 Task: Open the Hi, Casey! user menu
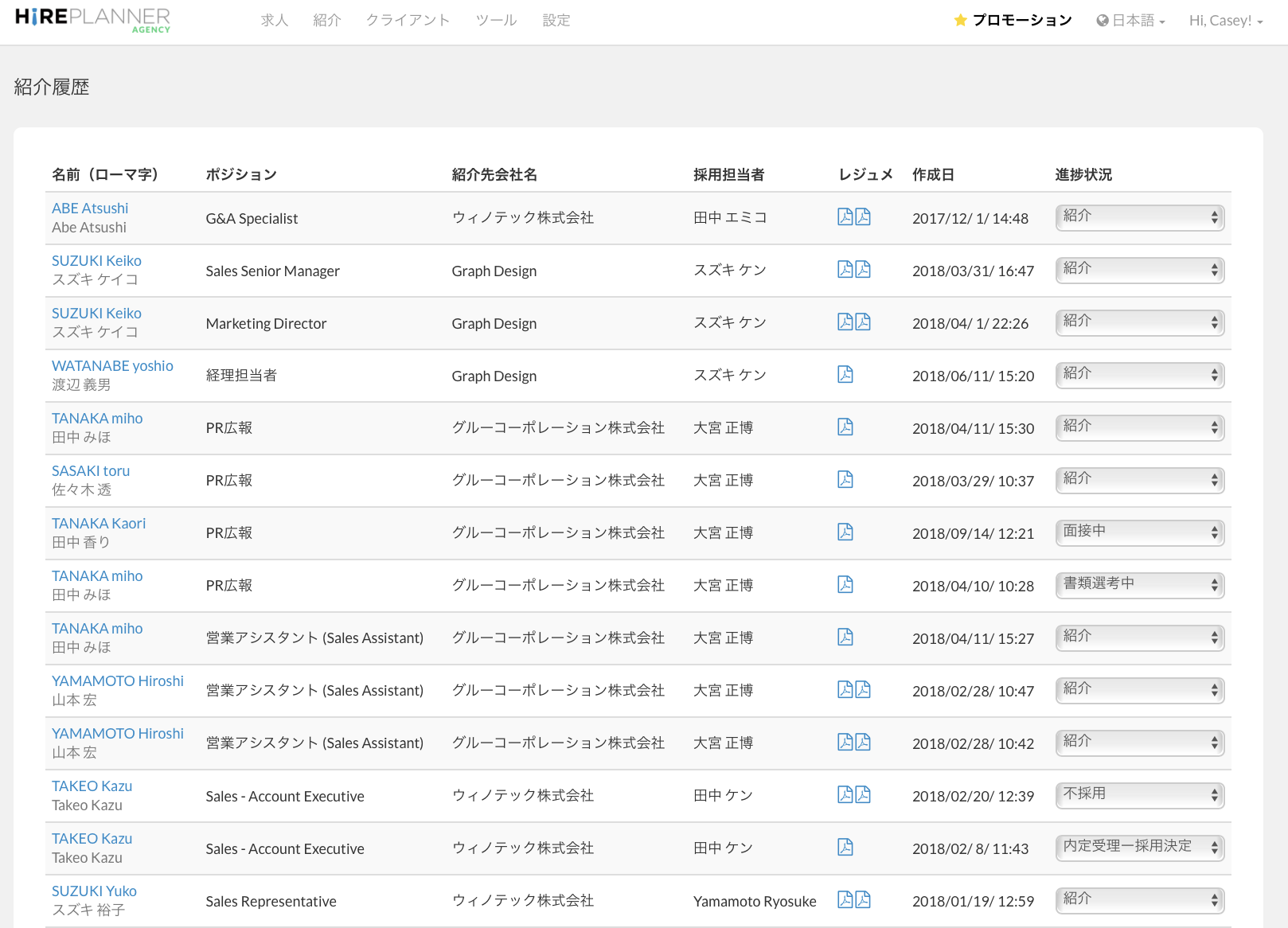1225,21
